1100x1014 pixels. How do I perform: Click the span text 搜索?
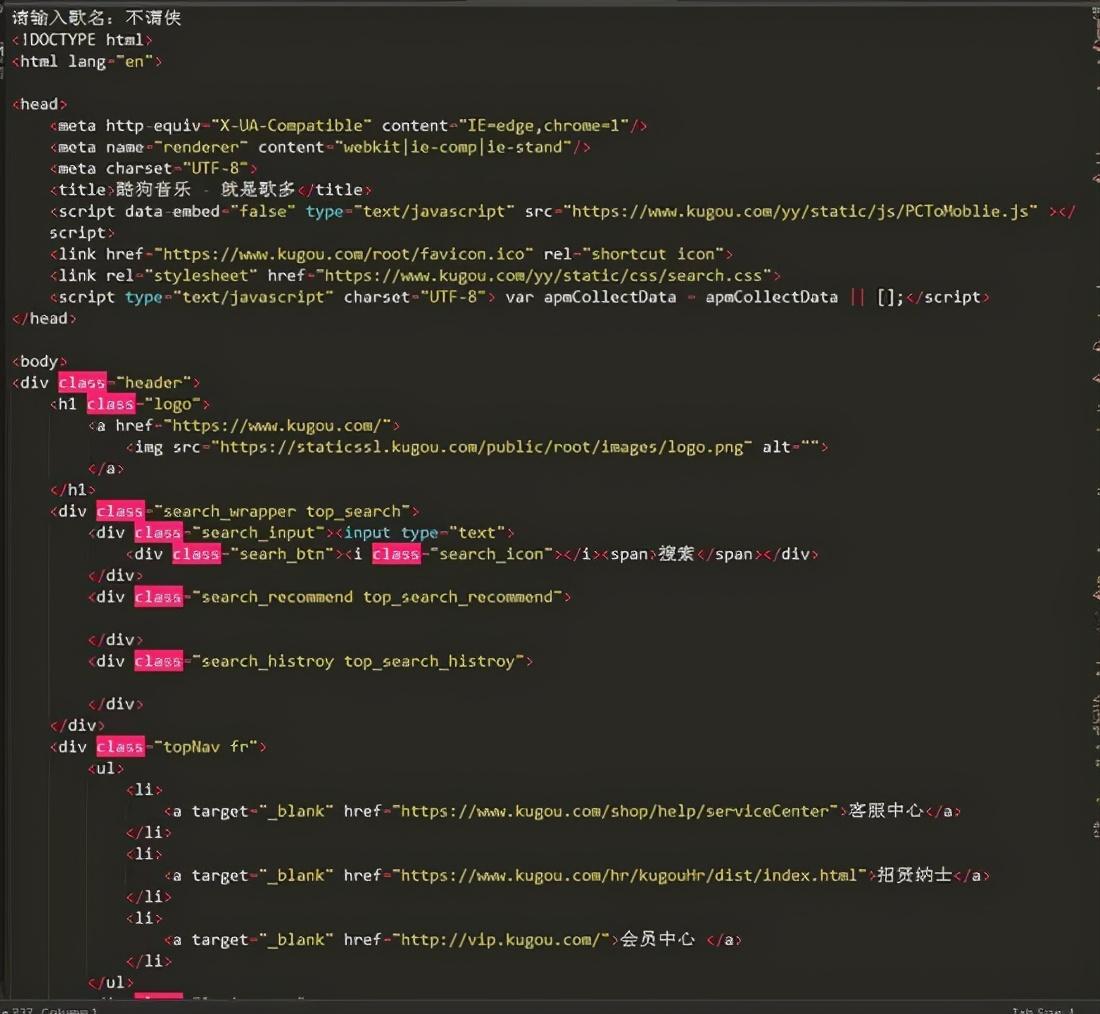coord(676,554)
